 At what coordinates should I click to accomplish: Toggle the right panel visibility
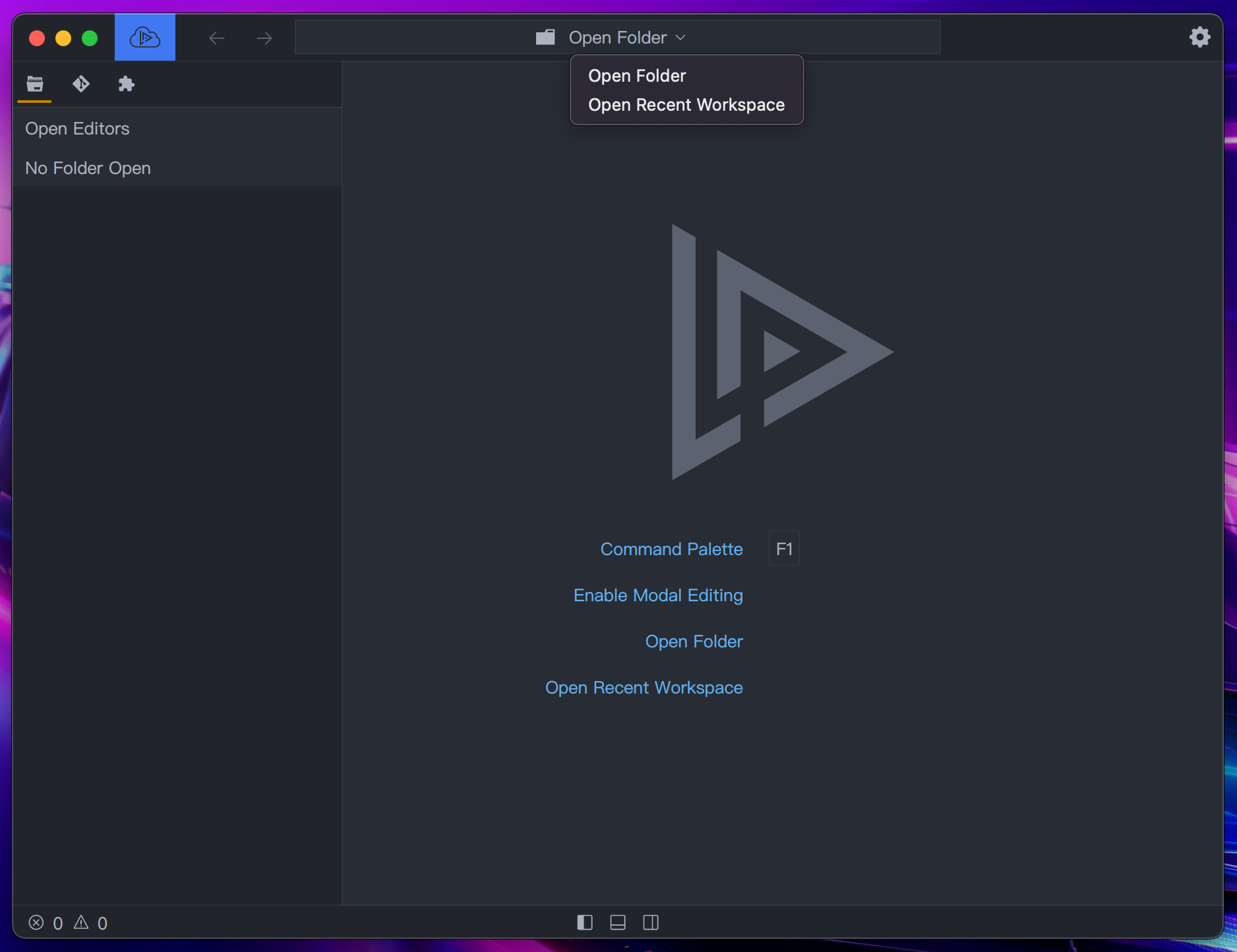coord(650,922)
